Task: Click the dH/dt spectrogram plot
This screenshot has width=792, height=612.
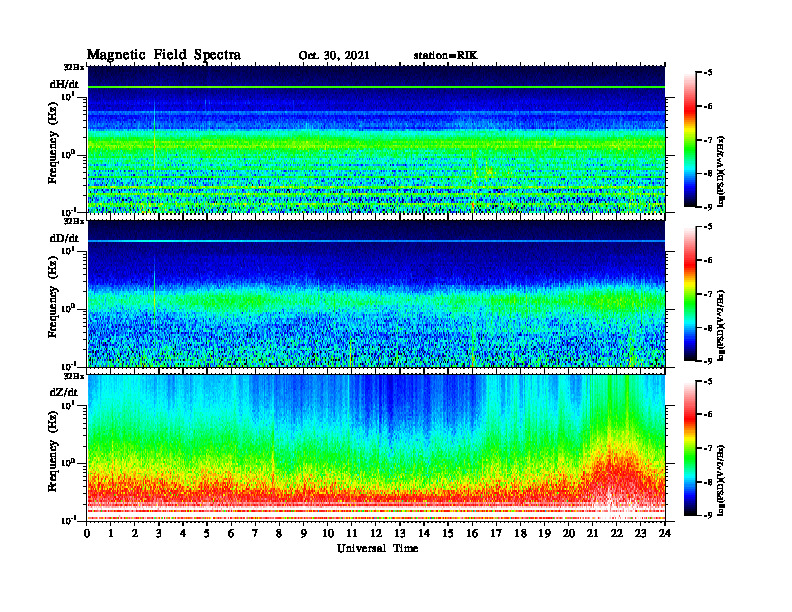Action: [x=376, y=139]
